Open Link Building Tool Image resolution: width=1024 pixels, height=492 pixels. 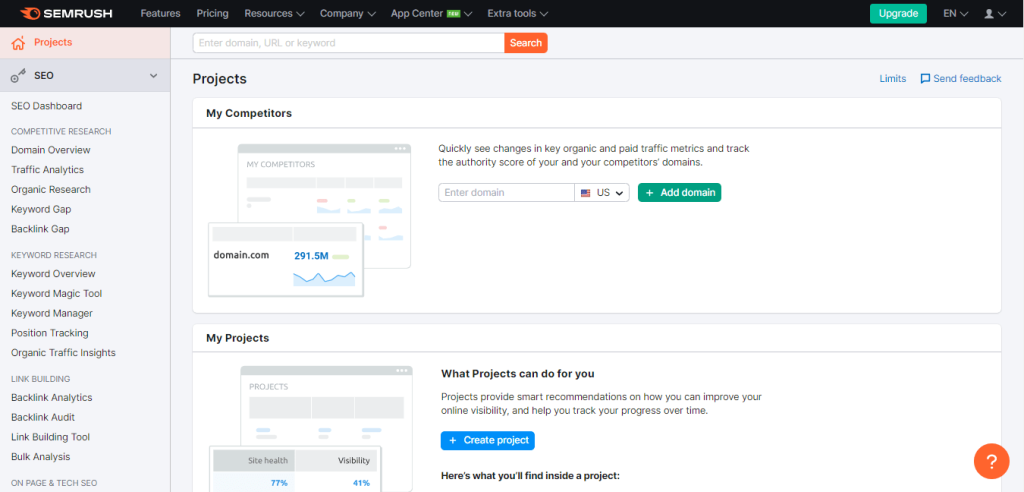[x=50, y=436]
